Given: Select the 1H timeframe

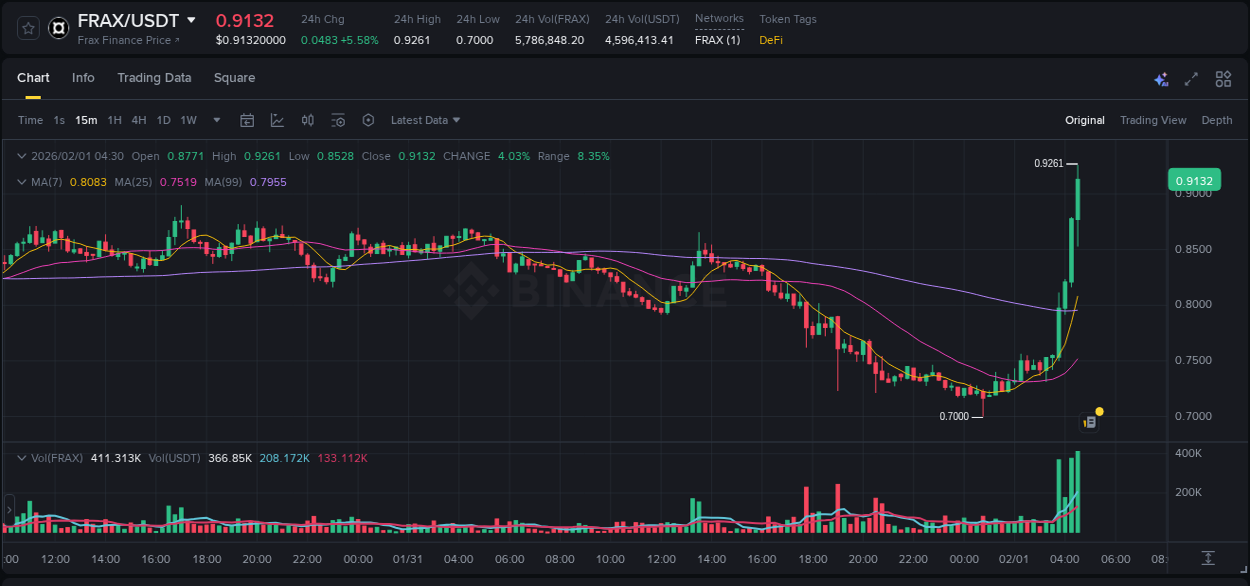Looking at the screenshot, I should (115, 120).
